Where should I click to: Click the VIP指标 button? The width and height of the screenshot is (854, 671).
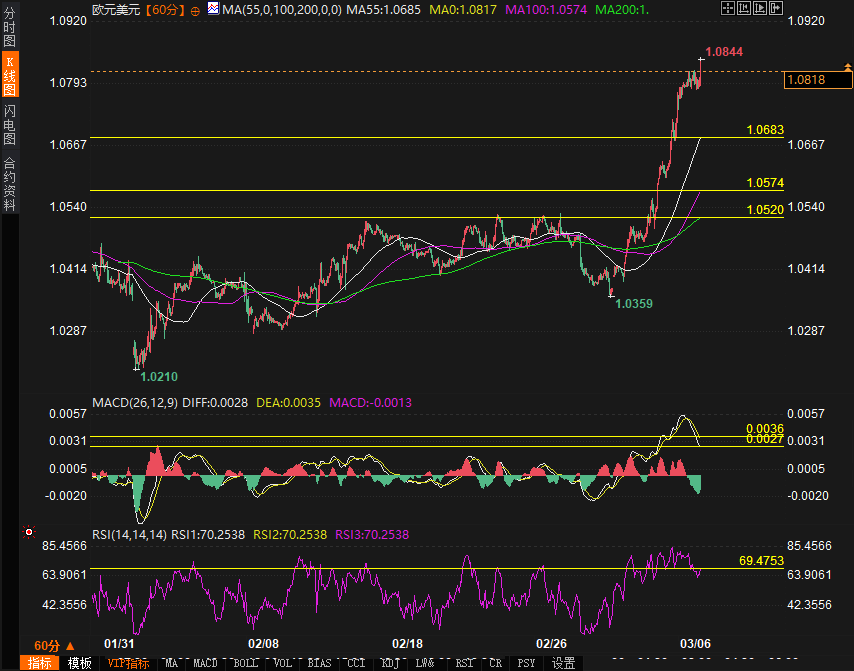click(x=128, y=663)
